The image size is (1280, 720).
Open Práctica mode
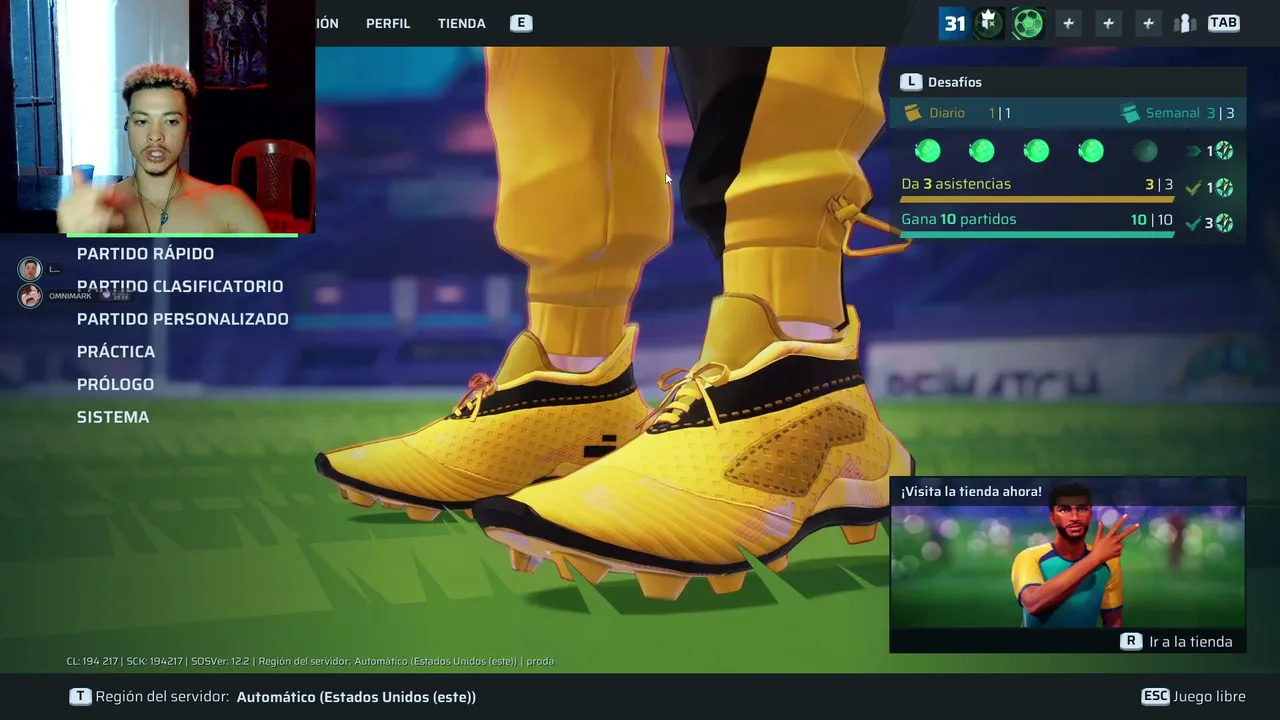116,352
